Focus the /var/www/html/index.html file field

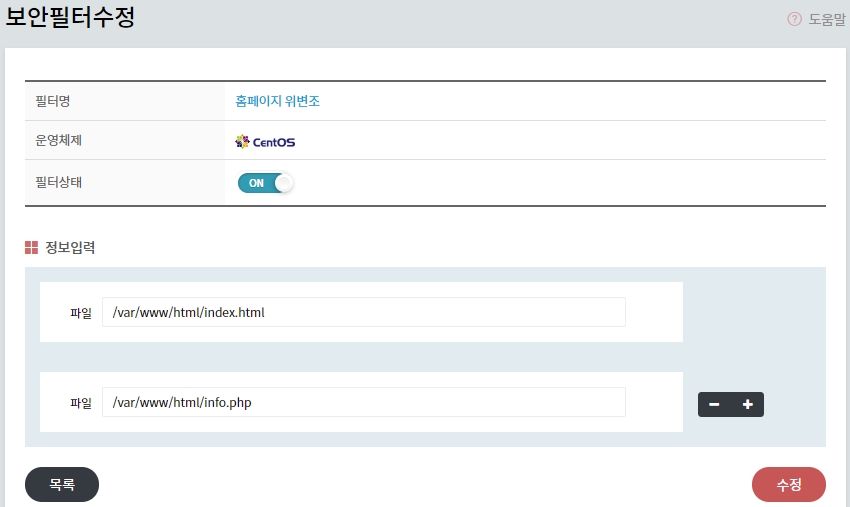click(x=363, y=312)
